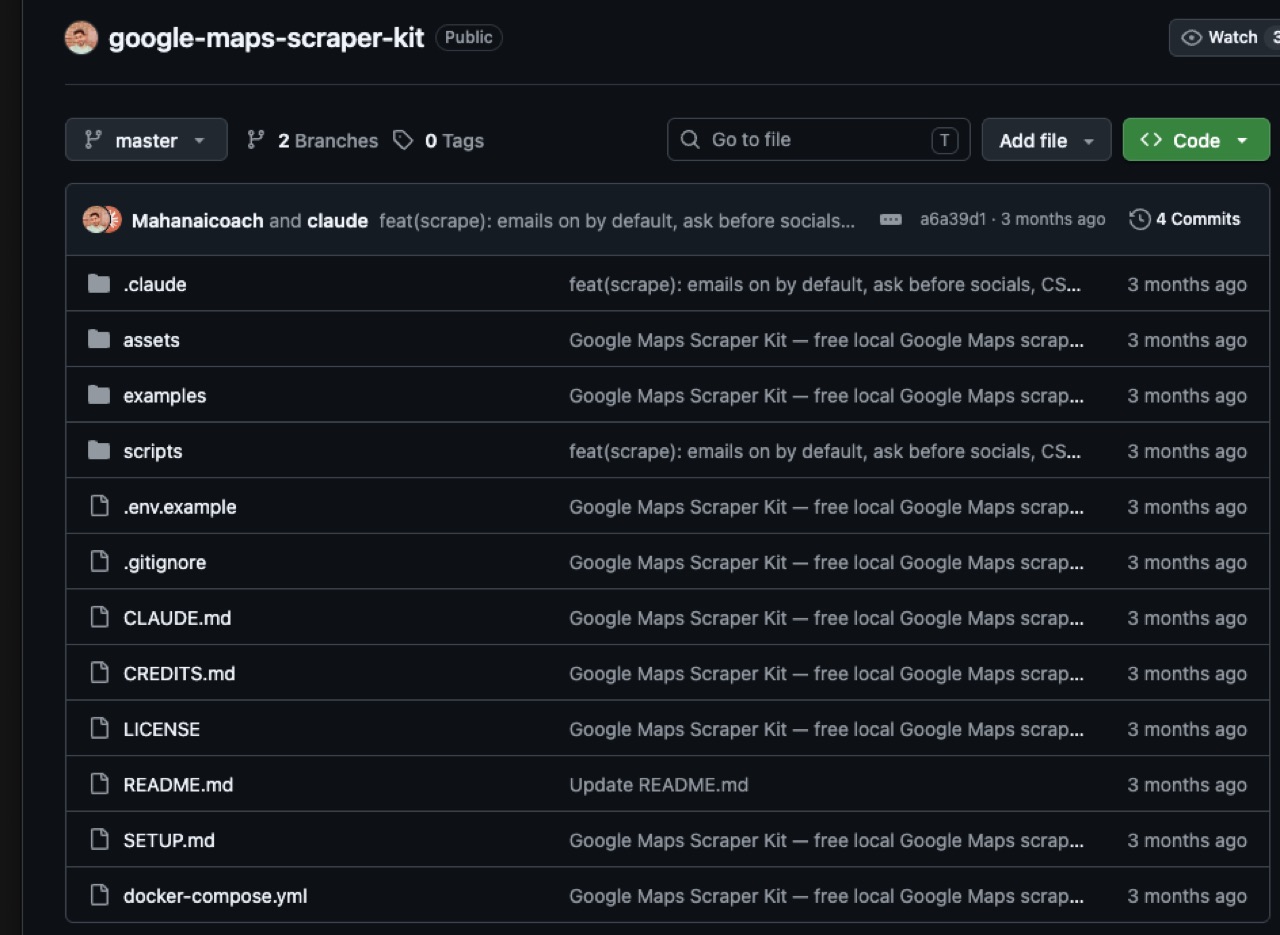Screen dimensions: 1280x935
Task: Click the .env.example file icon
Action: tap(99, 506)
